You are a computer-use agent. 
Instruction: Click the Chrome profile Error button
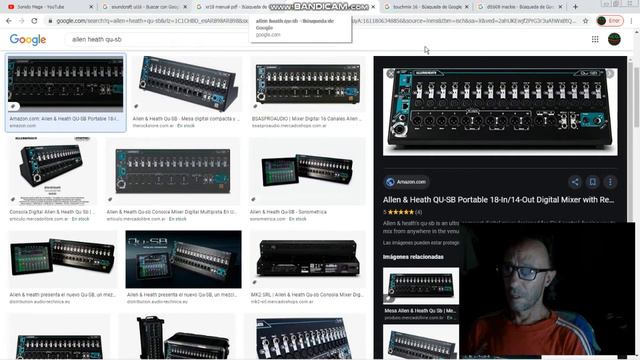click(610, 21)
